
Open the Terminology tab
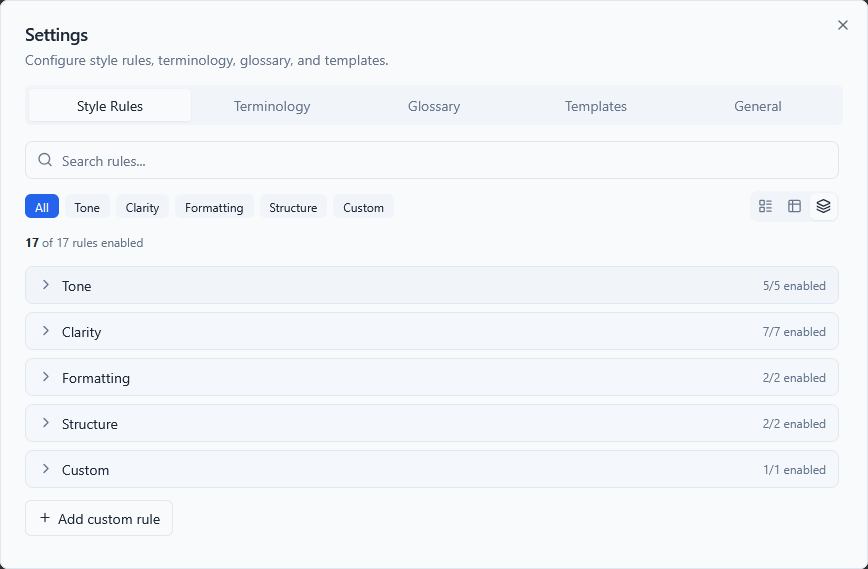click(272, 106)
